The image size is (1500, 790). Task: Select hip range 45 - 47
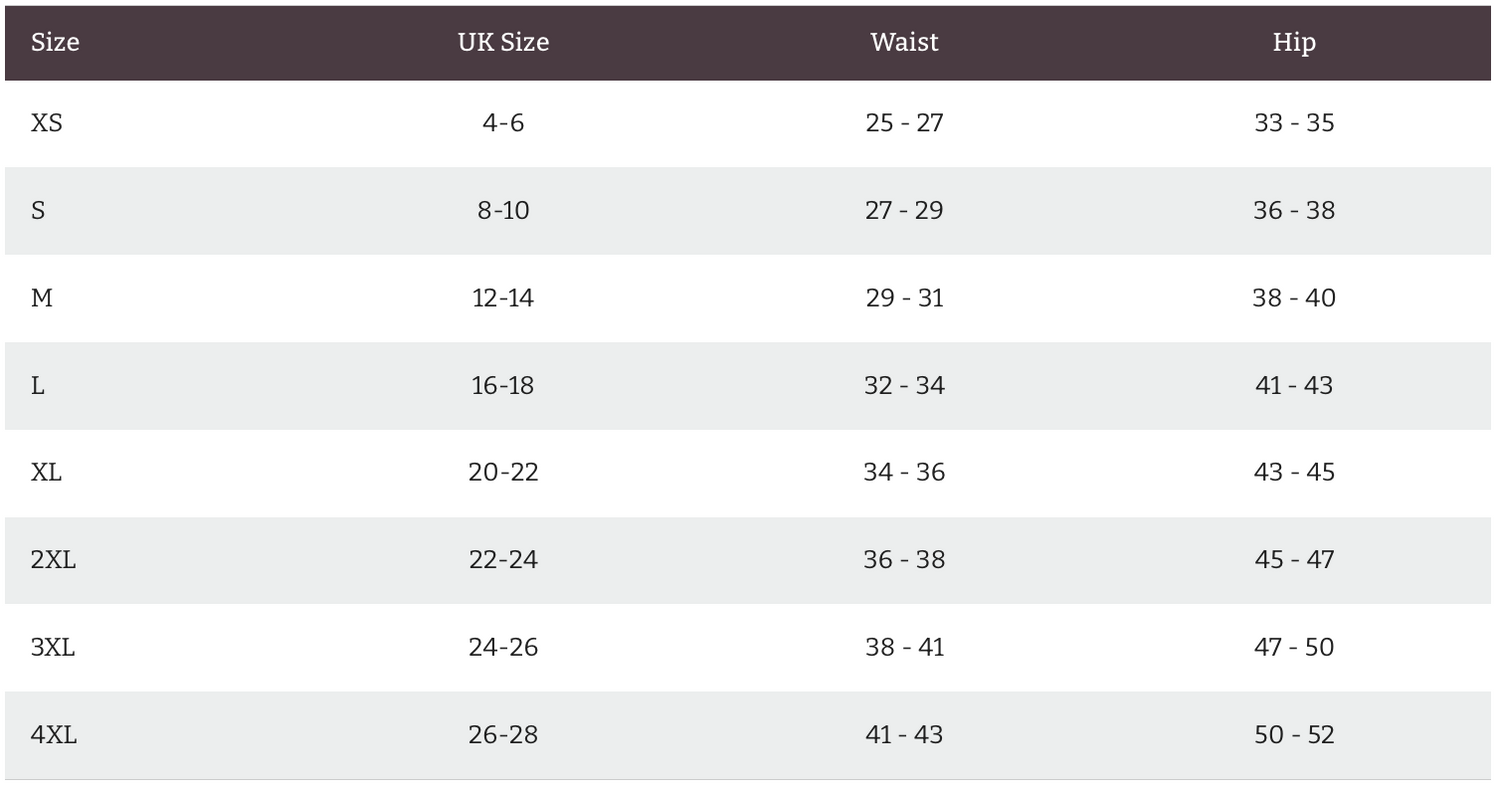point(1294,560)
